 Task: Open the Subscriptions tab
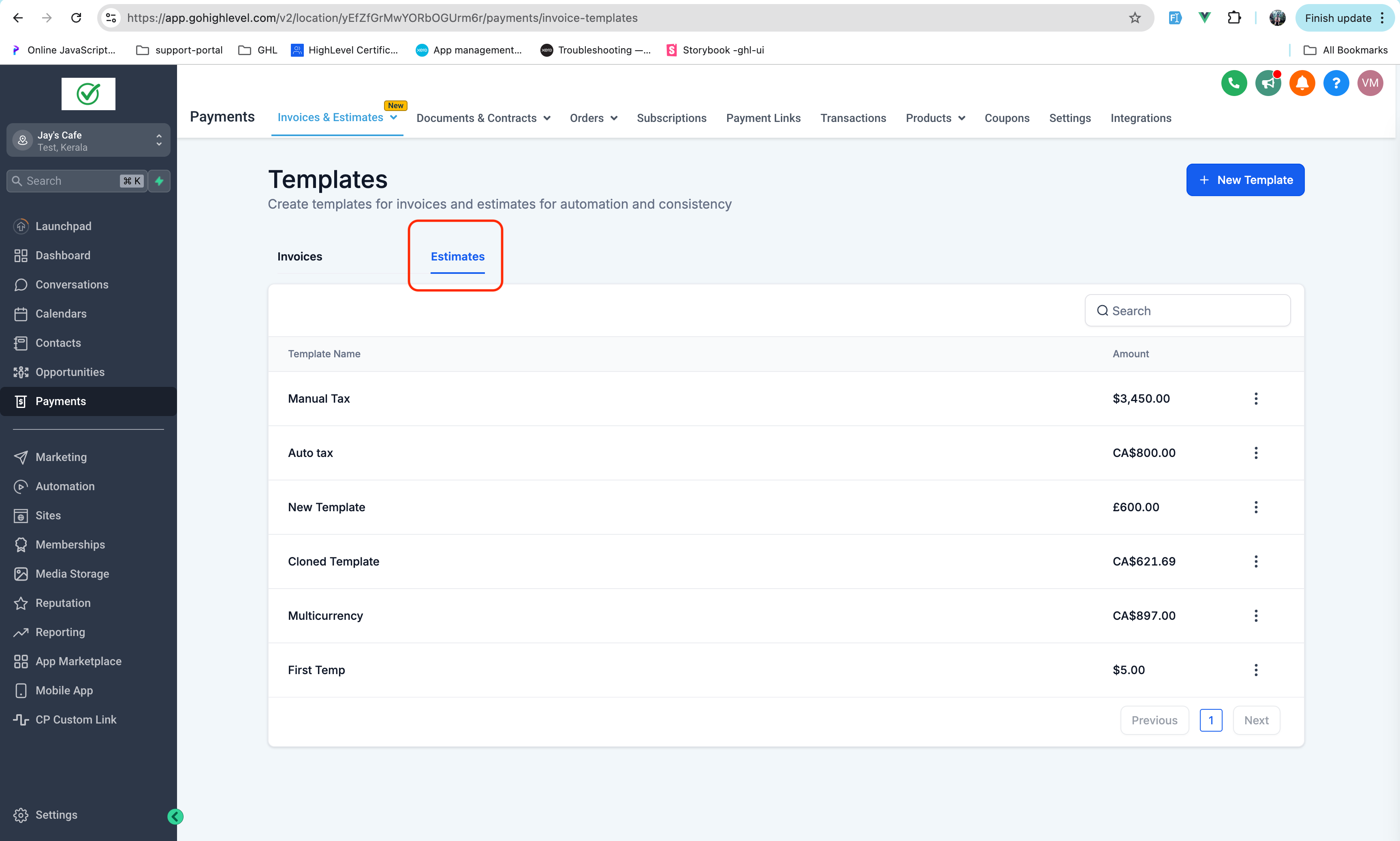[671, 118]
